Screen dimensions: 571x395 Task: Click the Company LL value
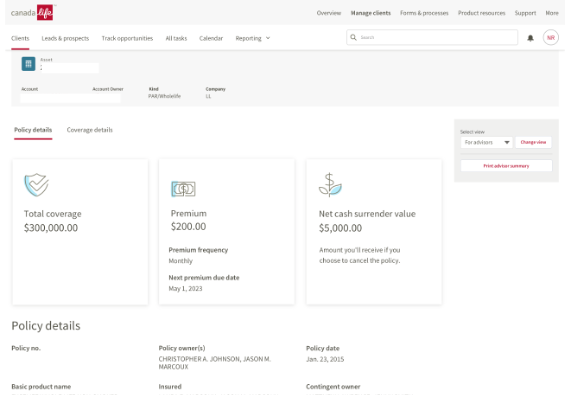tap(208, 96)
